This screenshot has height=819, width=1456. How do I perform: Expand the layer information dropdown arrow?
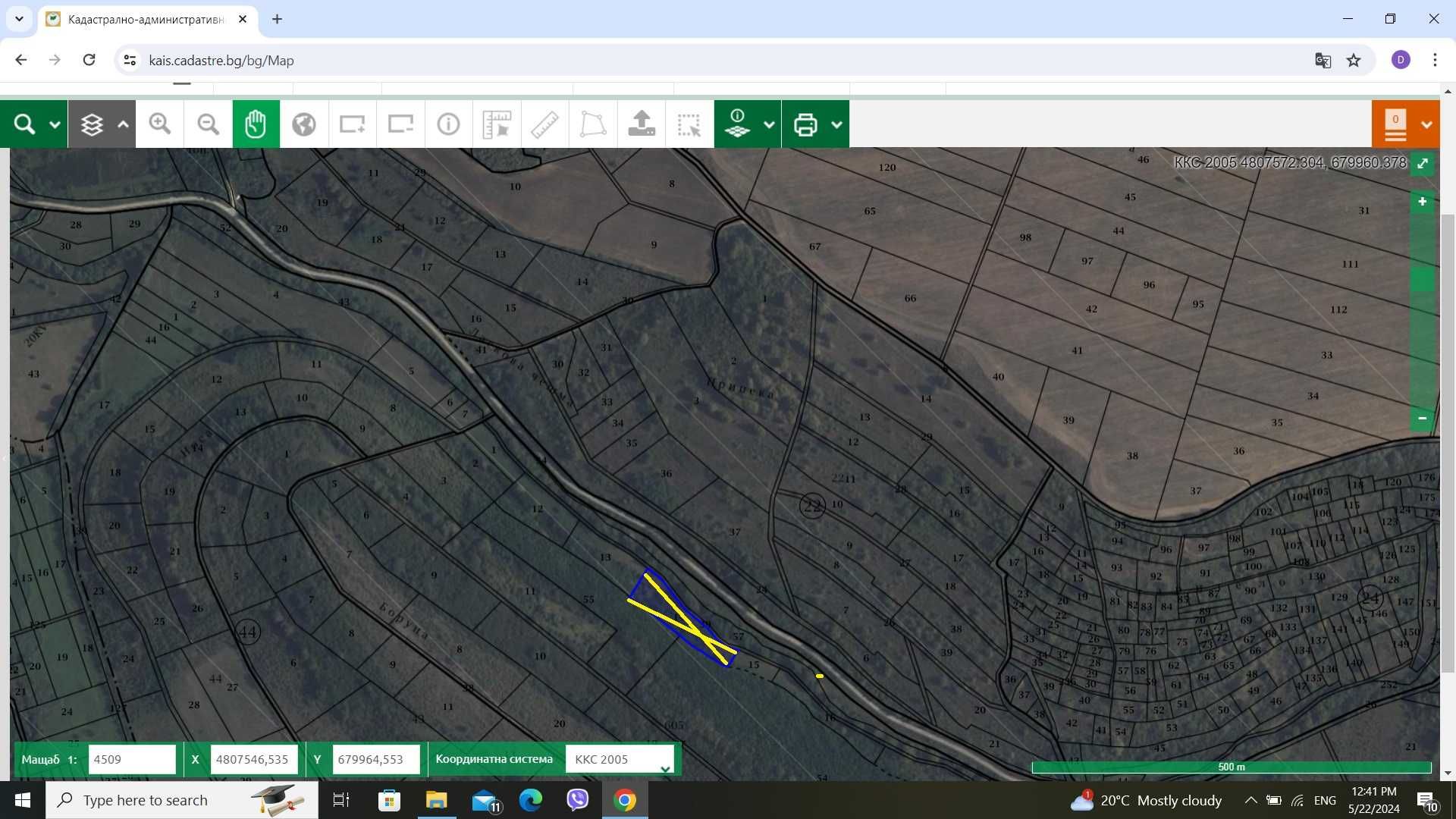click(x=769, y=124)
